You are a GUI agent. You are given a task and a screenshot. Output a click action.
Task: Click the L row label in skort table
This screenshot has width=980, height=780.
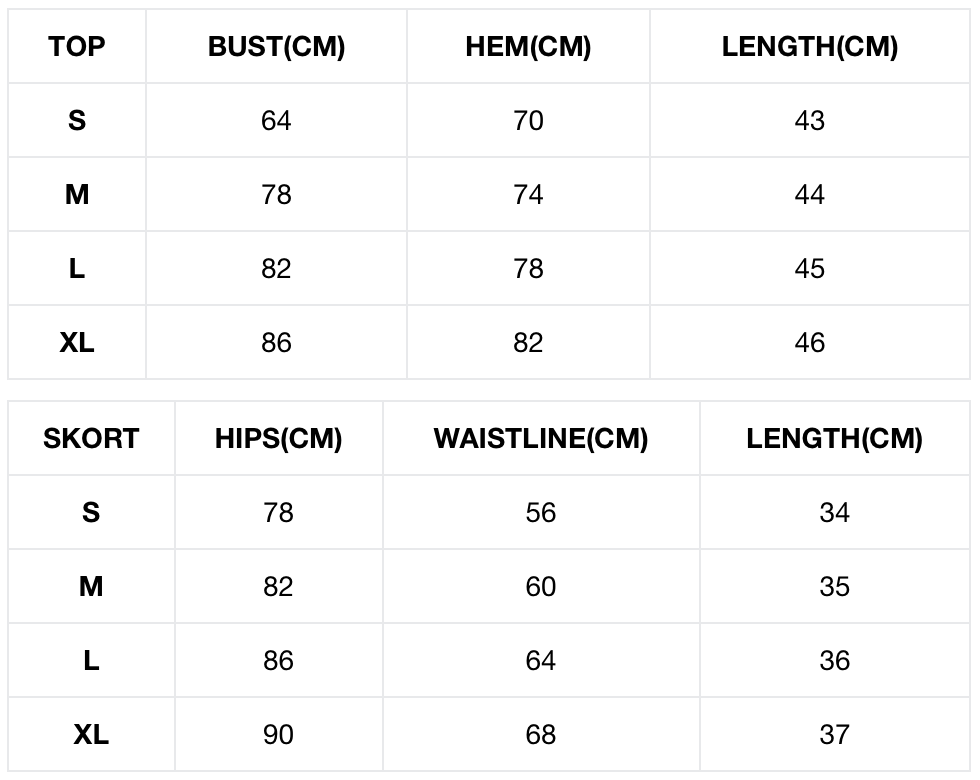[x=91, y=661]
